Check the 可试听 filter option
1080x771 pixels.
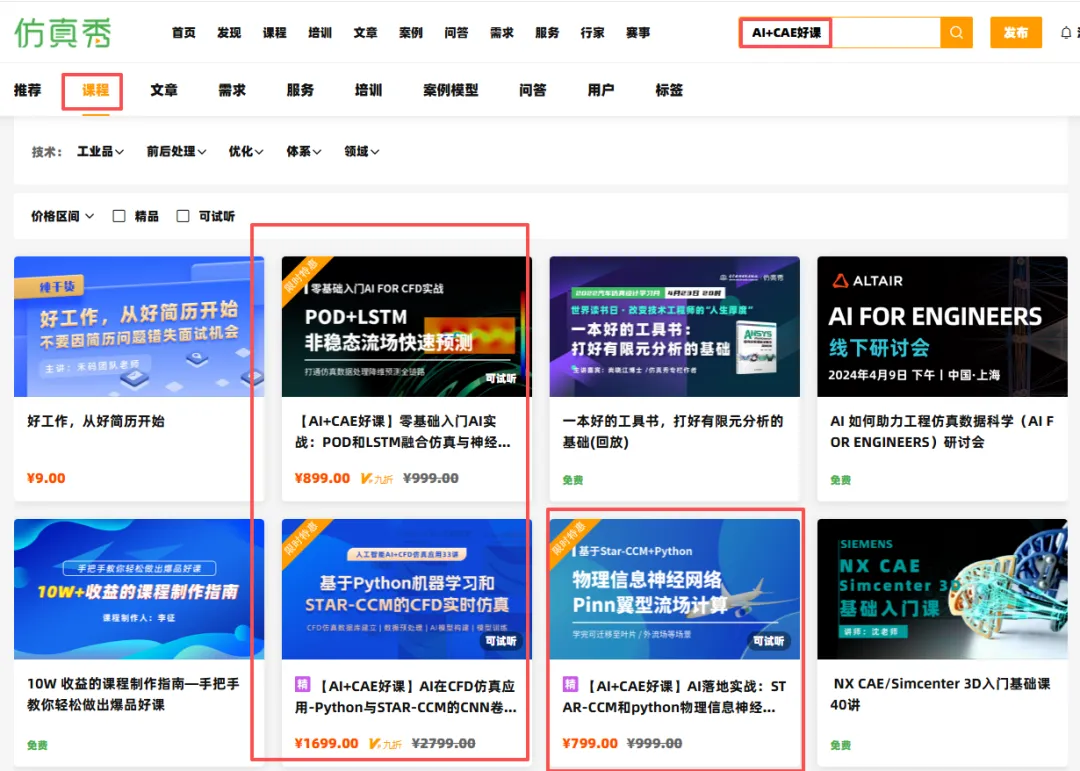(x=184, y=216)
